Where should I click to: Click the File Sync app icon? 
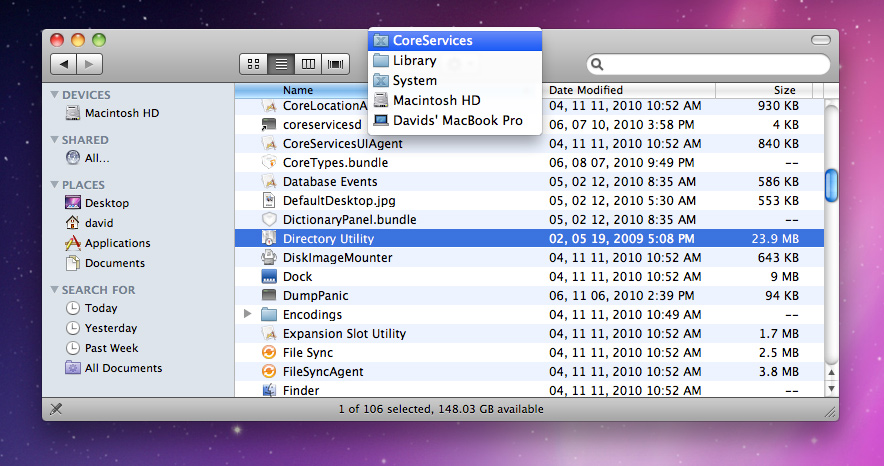tap(268, 353)
